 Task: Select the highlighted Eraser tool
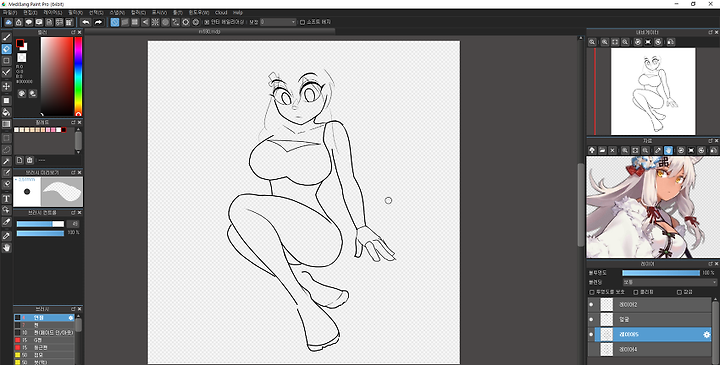click(6, 49)
